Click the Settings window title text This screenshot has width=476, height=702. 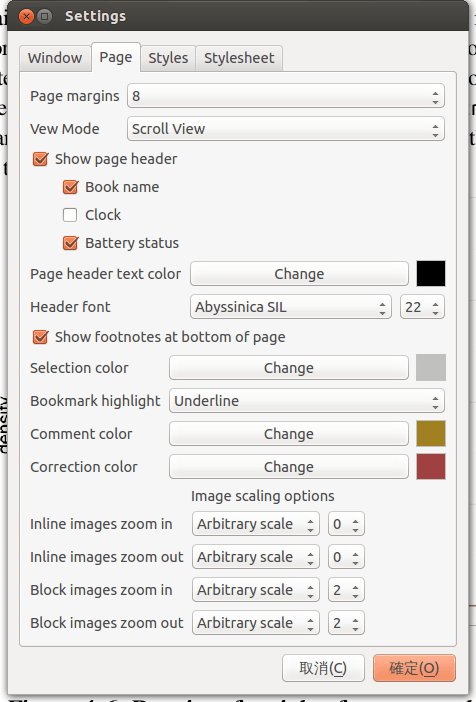(x=95, y=16)
